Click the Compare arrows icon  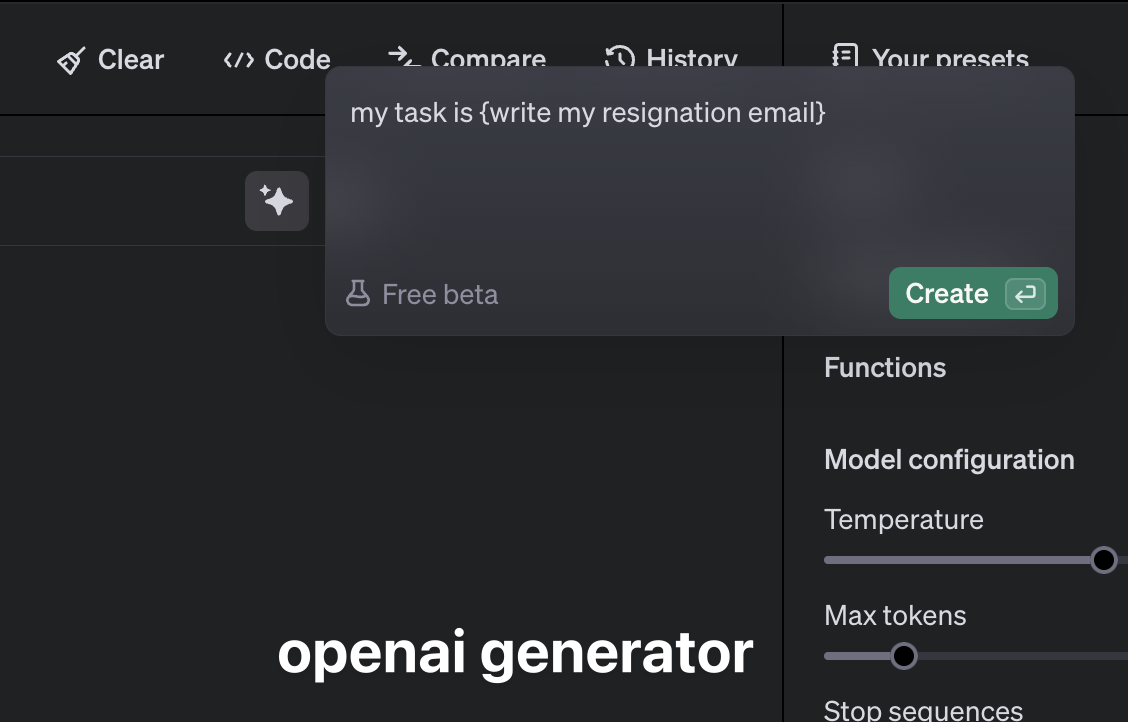(x=403, y=56)
